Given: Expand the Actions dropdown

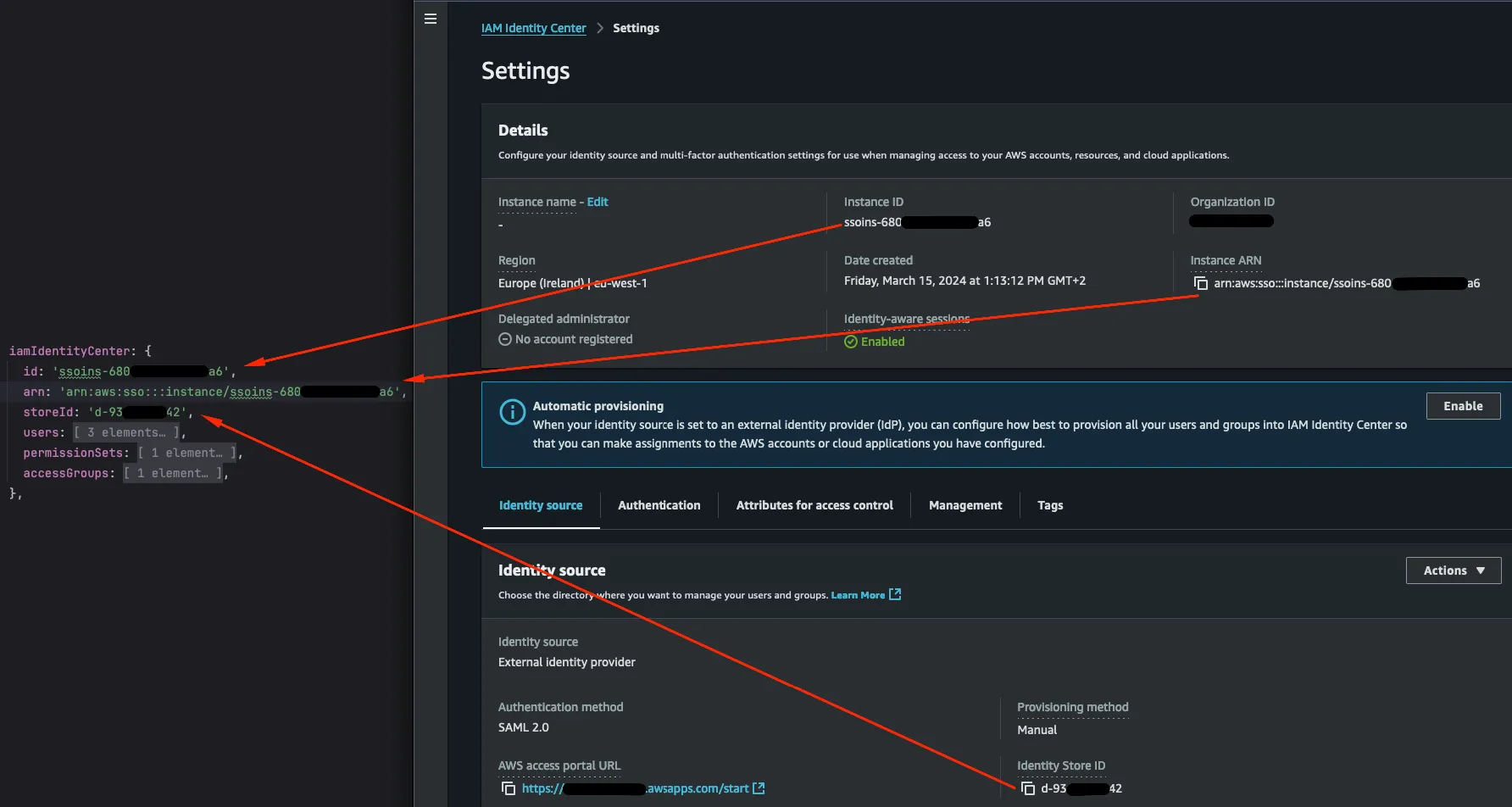Looking at the screenshot, I should click(x=1453, y=570).
